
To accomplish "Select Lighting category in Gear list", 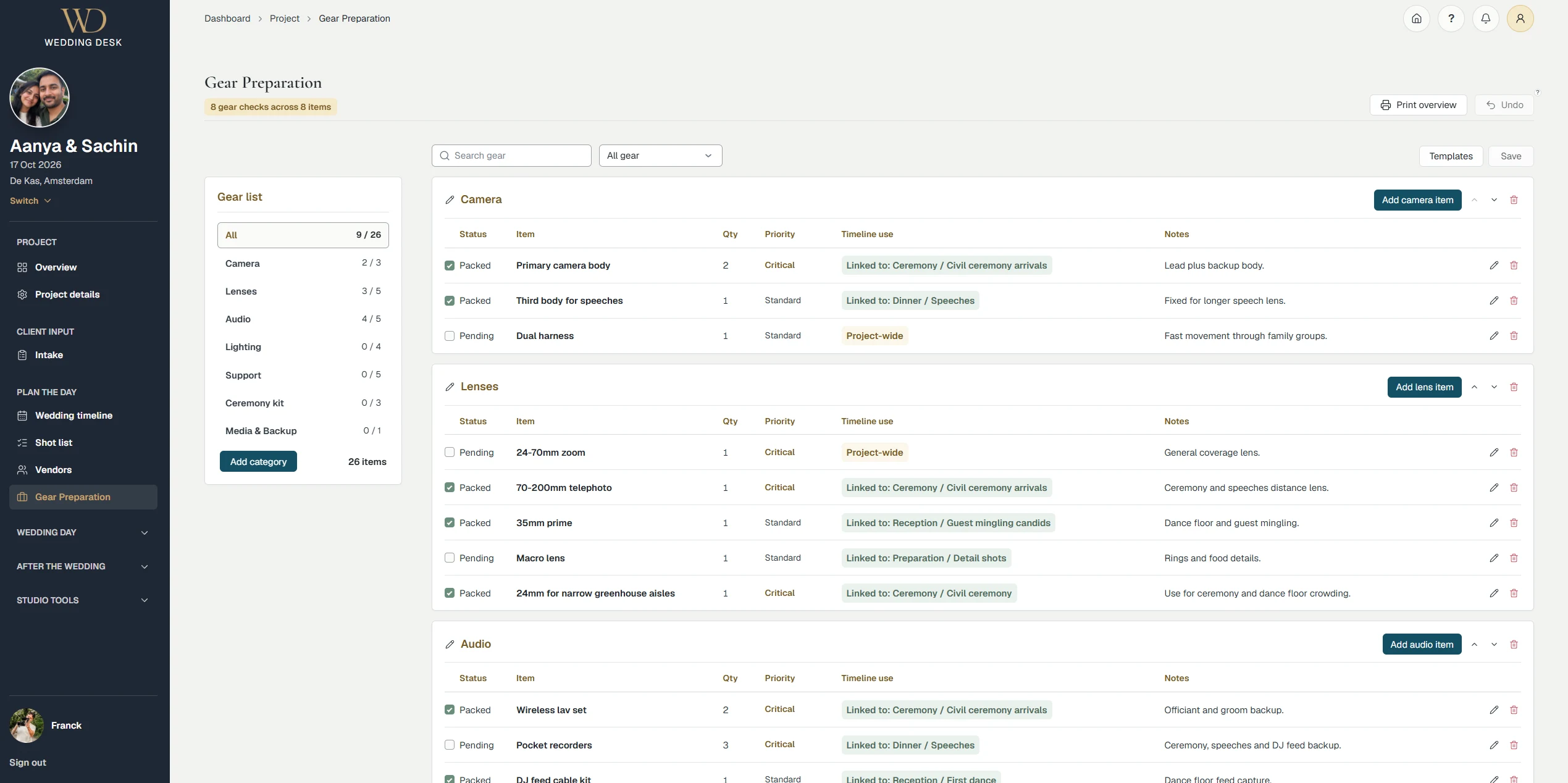I will click(x=303, y=347).
